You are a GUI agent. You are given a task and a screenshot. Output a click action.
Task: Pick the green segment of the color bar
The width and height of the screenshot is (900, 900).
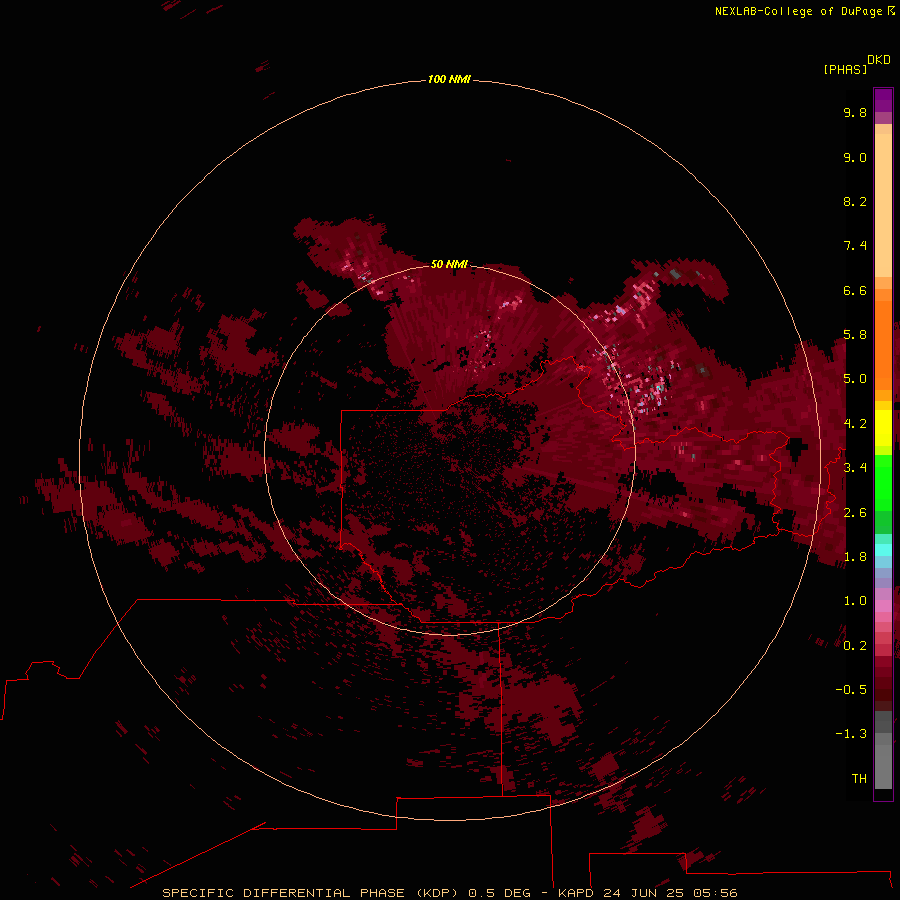883,482
